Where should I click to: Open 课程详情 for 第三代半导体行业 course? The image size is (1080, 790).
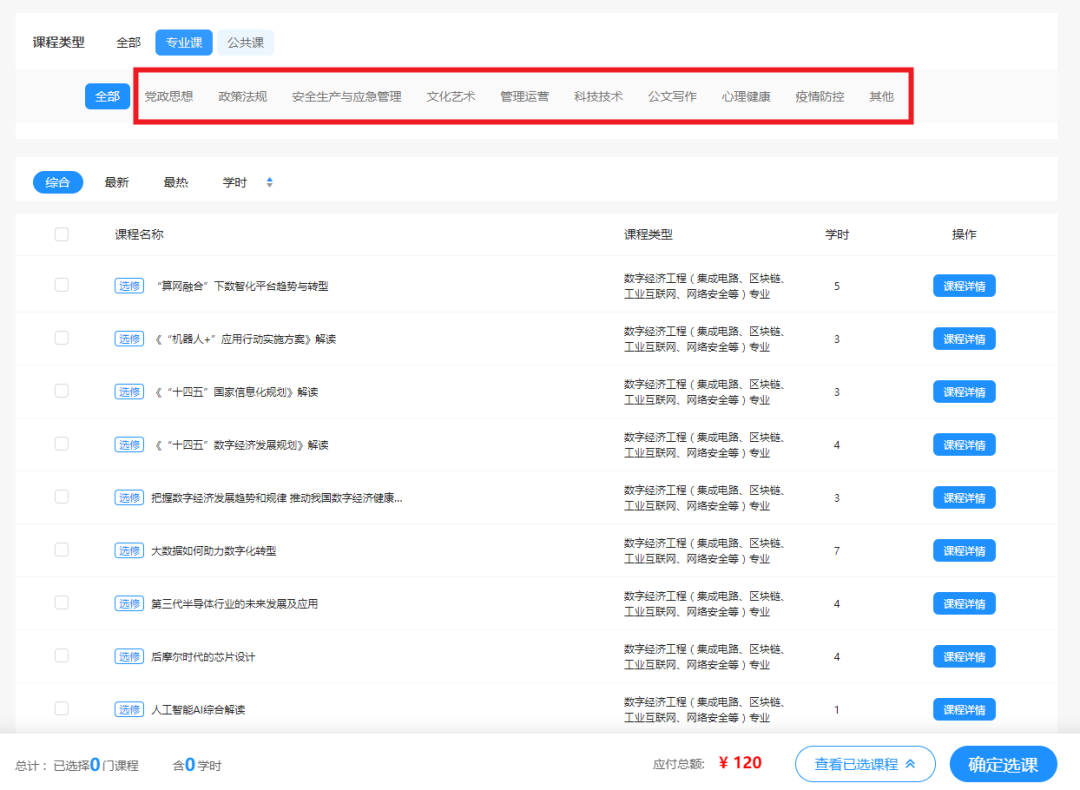click(963, 603)
